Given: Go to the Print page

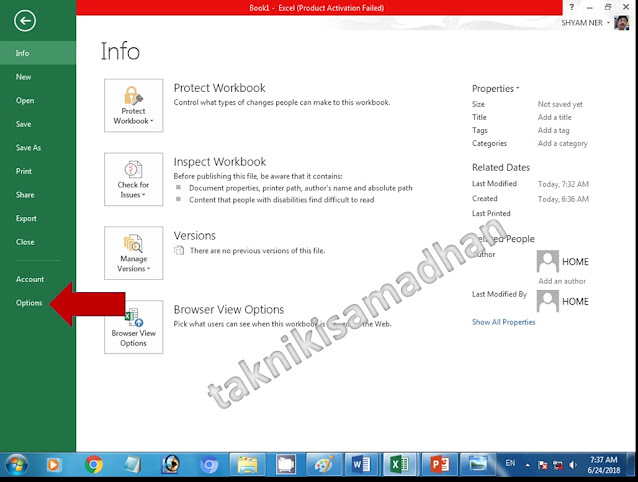Looking at the screenshot, I should pos(38,171).
